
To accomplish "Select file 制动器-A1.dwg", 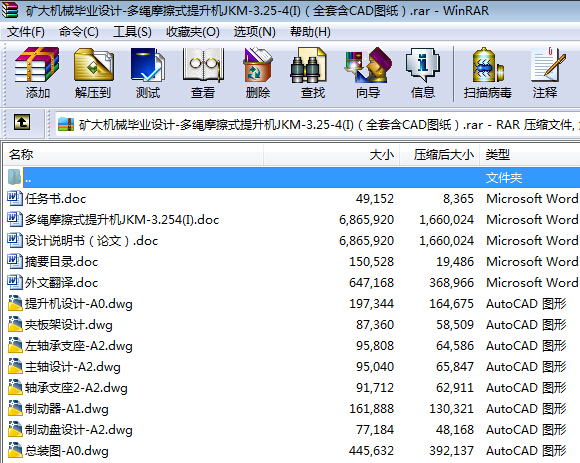I will tap(67, 409).
